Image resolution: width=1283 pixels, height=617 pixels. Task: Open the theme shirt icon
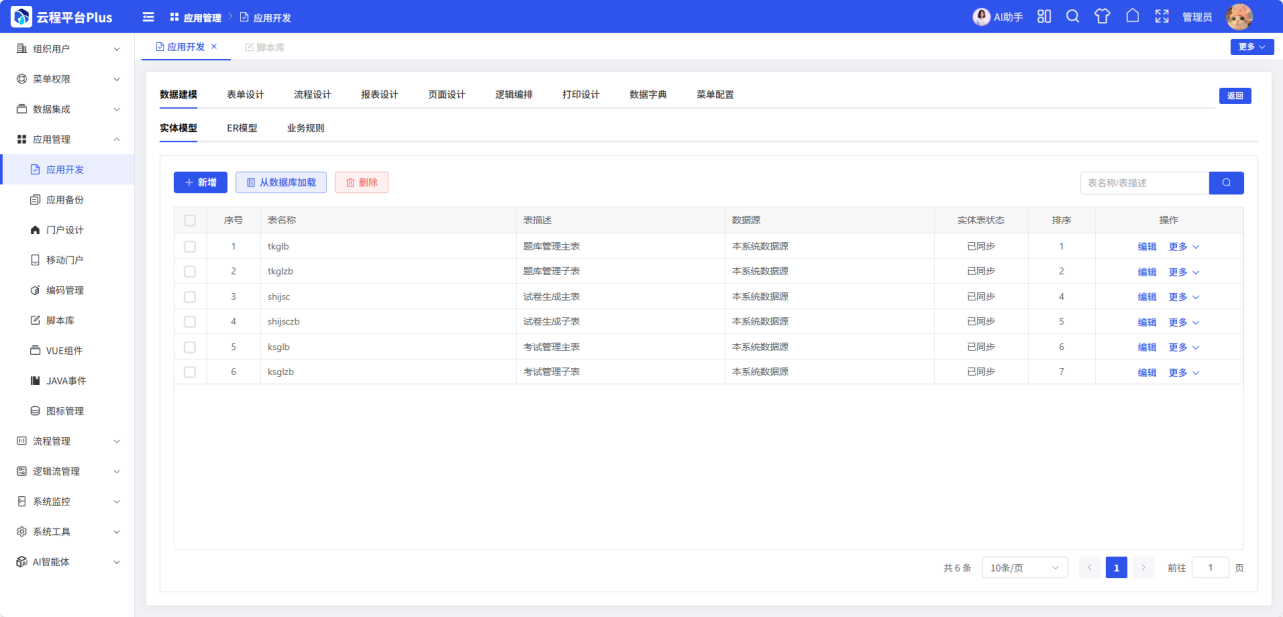[x=1102, y=17]
